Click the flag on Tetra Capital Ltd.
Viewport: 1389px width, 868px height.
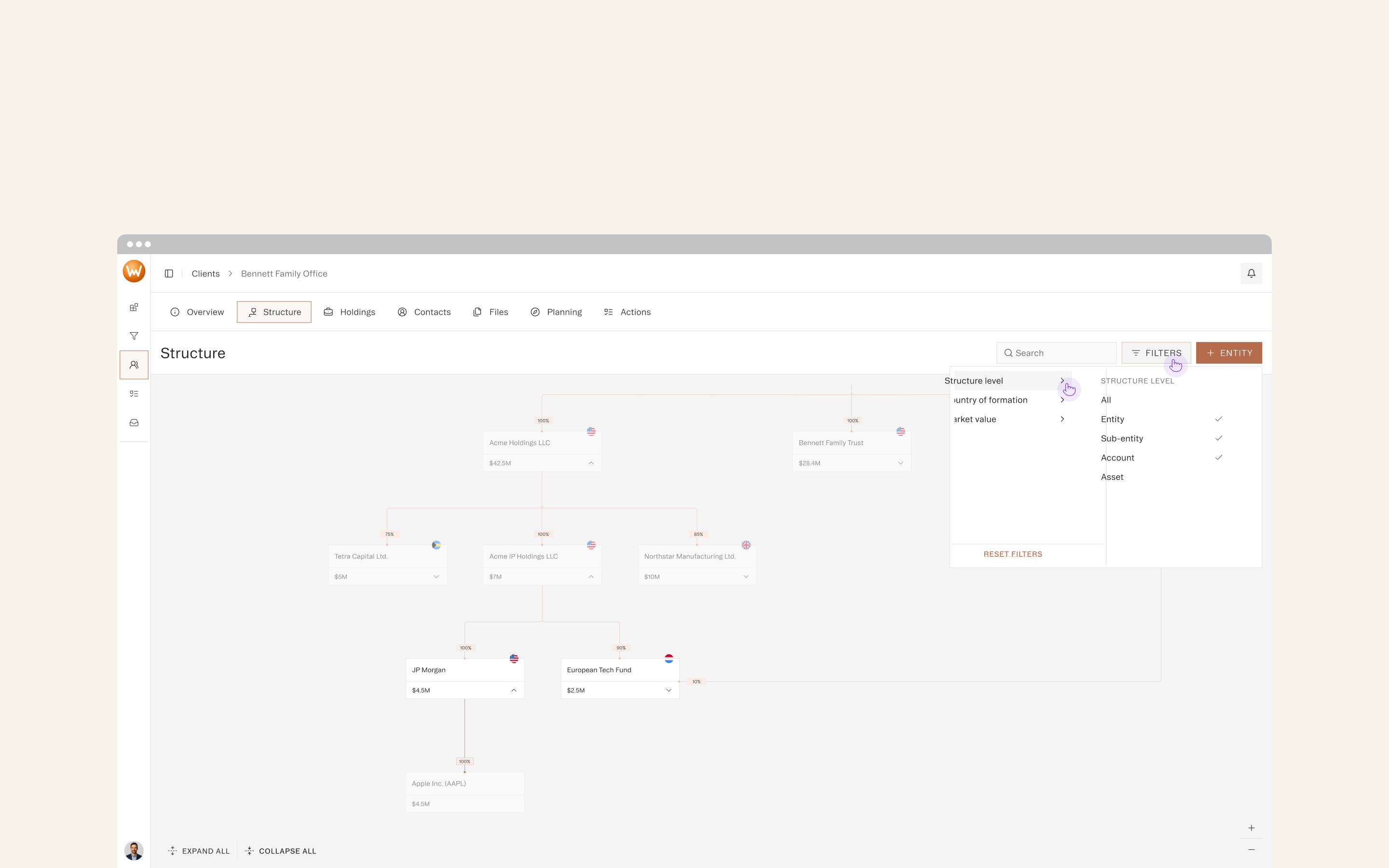pos(436,545)
